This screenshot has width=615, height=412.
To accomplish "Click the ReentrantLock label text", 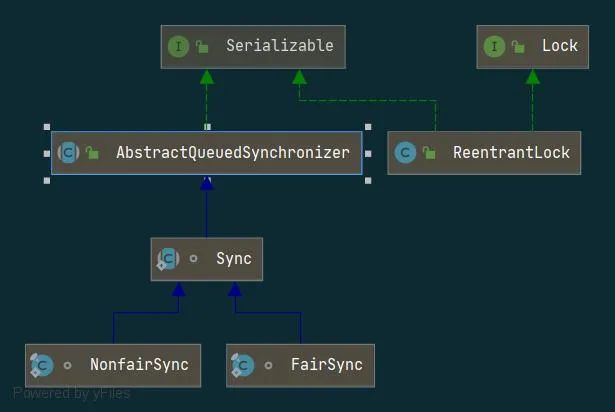I will pyautogui.click(x=511, y=153).
